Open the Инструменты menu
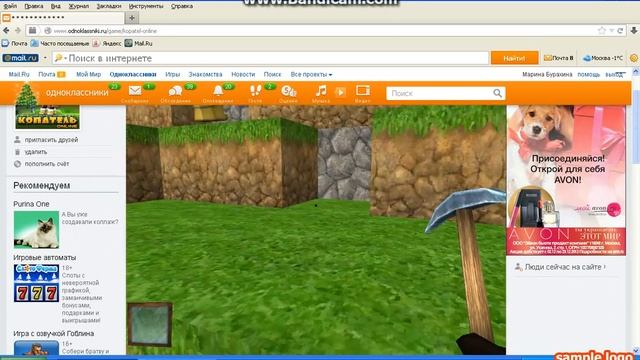This screenshot has width=640, height=360. [x=146, y=6]
